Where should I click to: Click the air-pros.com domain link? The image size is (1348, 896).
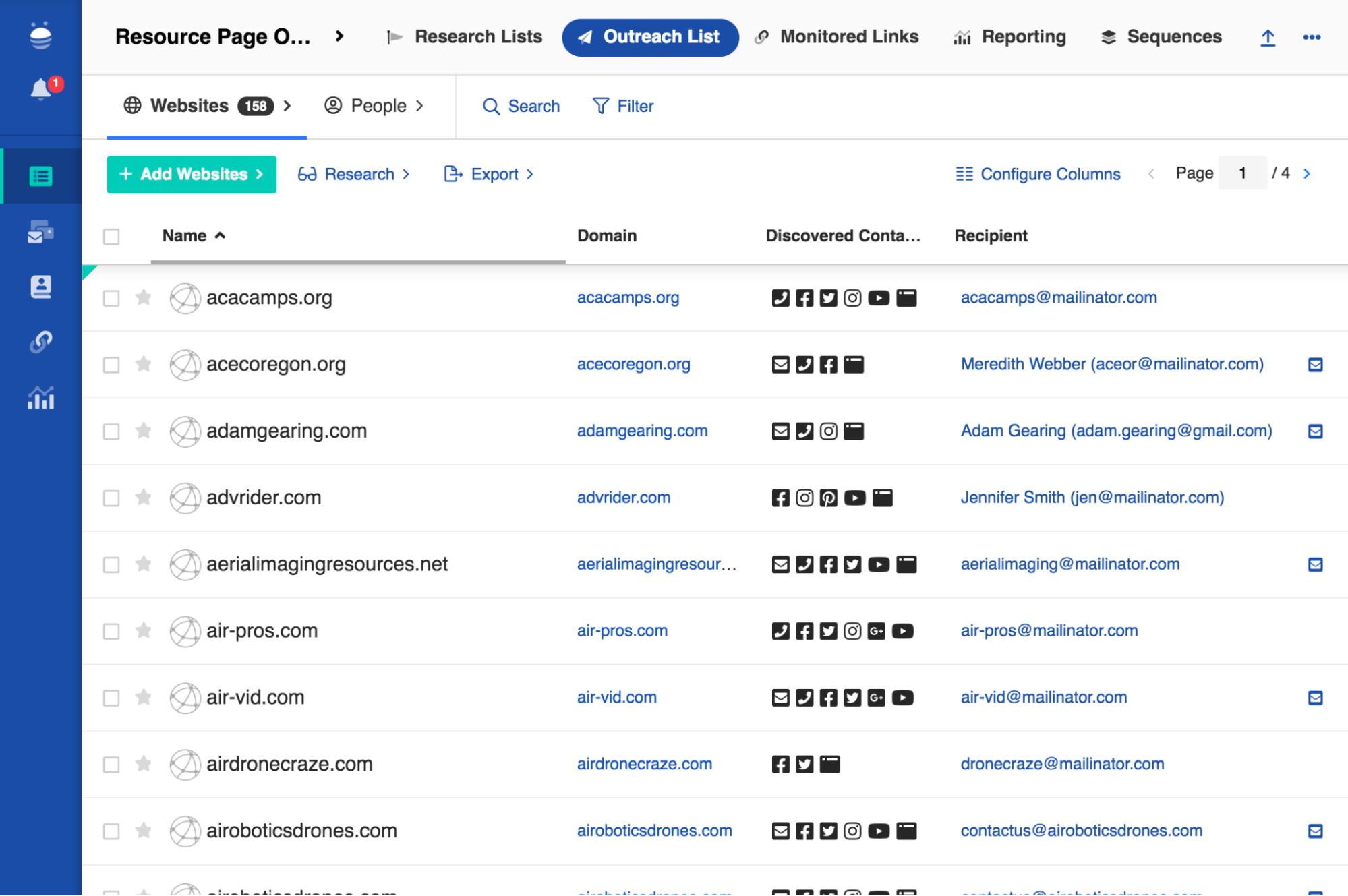622,630
